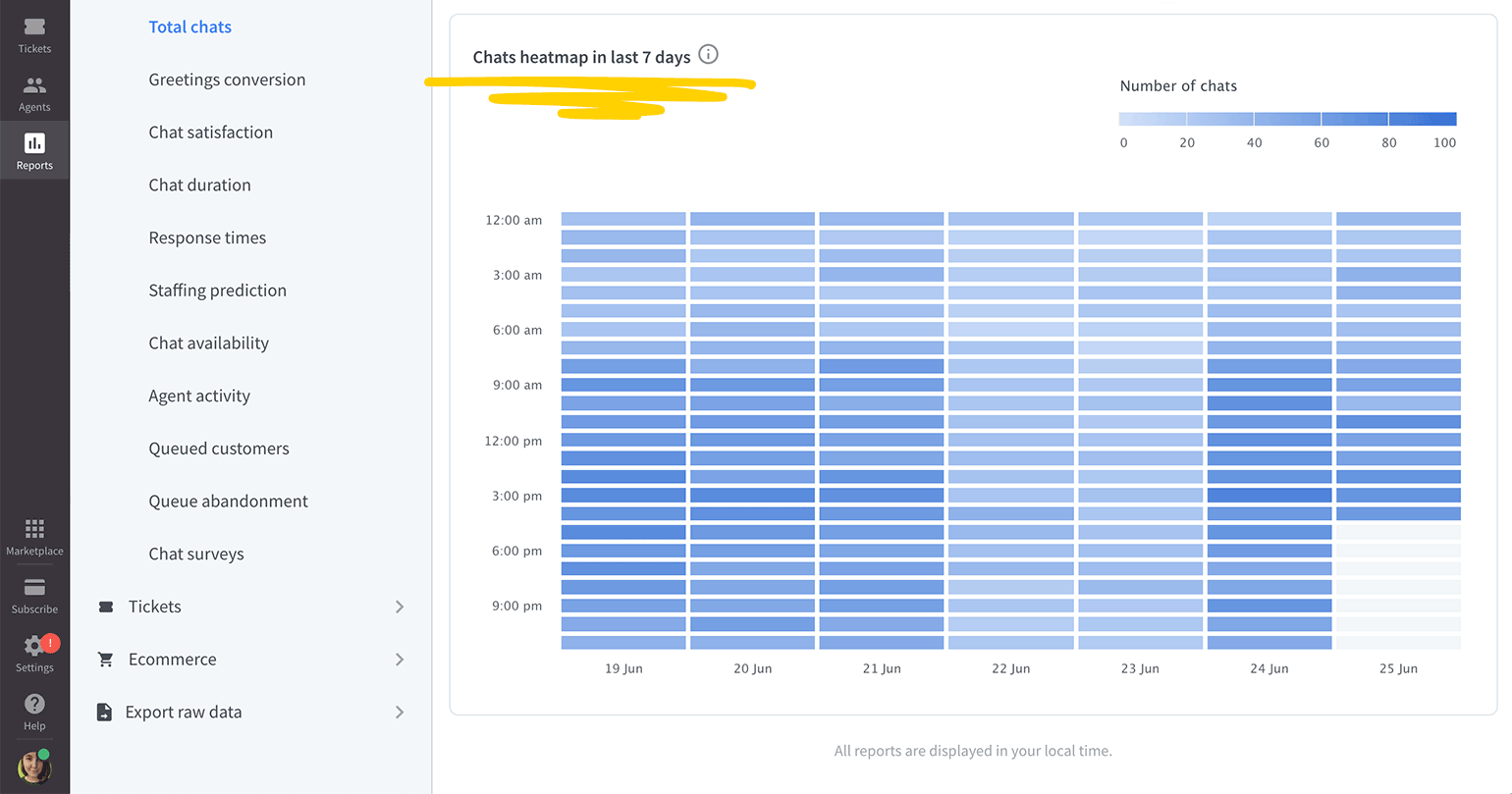1512x794 pixels.
Task: Select the Reports bar-chart icon
Action: (x=34, y=143)
